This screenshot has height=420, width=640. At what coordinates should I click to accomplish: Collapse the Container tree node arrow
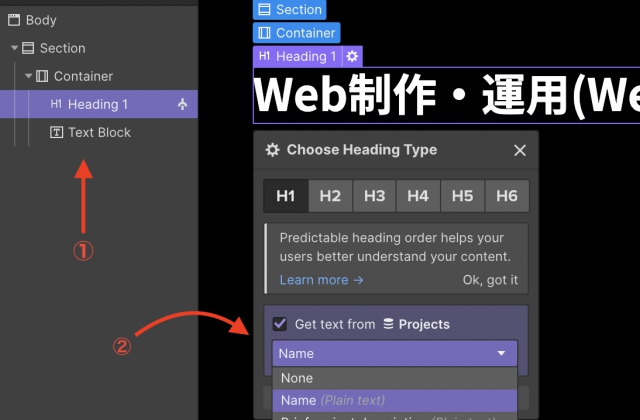coord(28,76)
